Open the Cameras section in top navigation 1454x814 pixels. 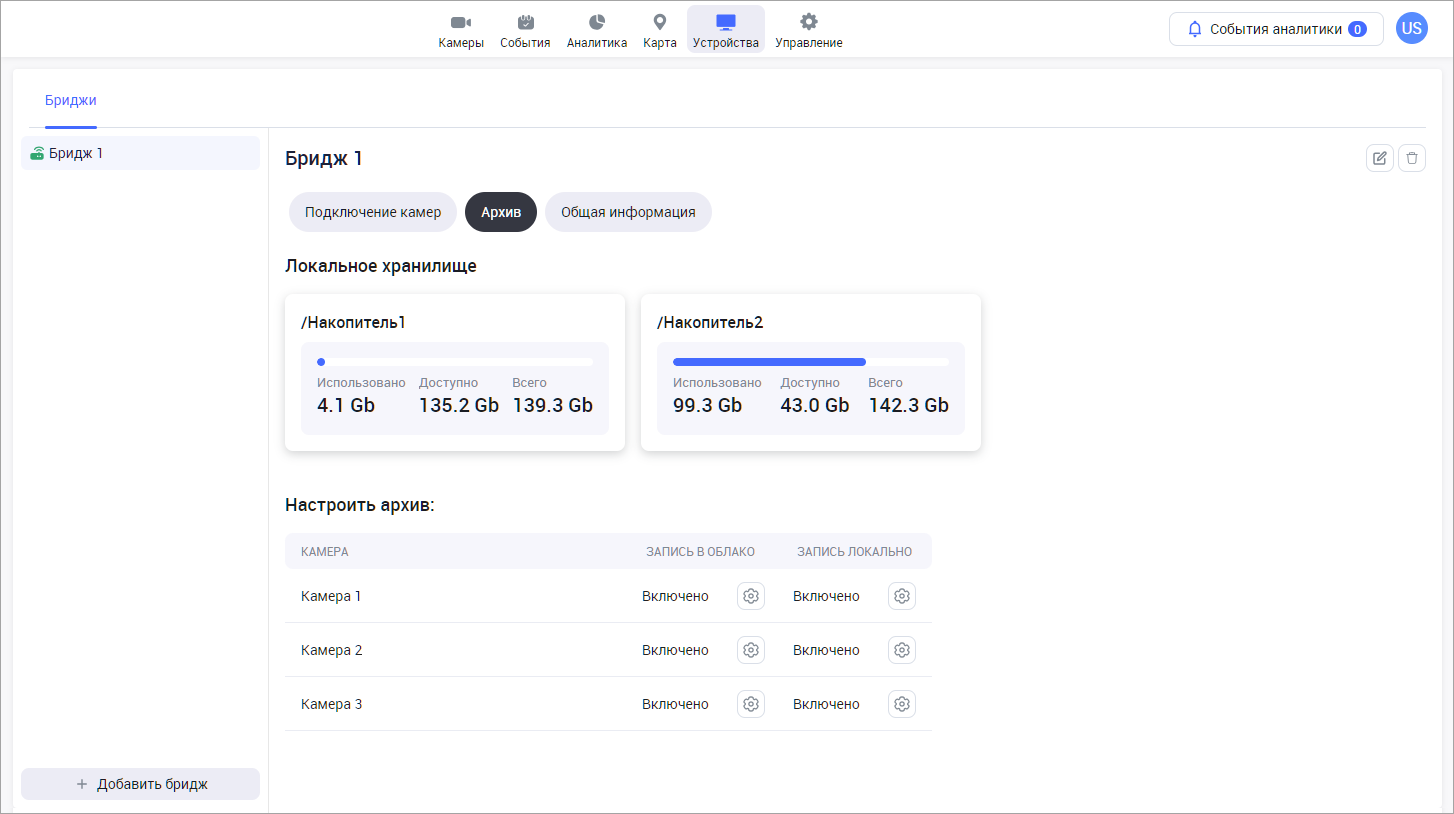[x=460, y=30]
